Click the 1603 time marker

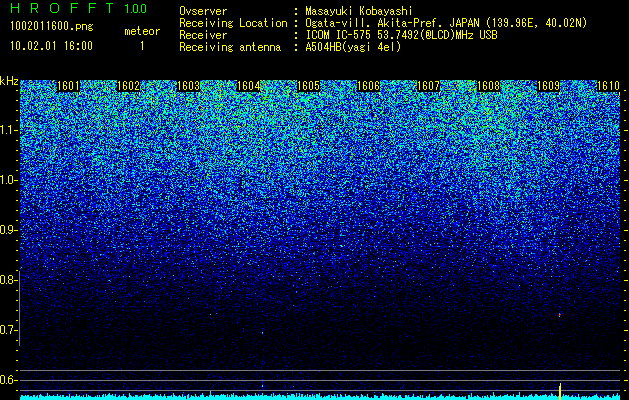coord(189,86)
